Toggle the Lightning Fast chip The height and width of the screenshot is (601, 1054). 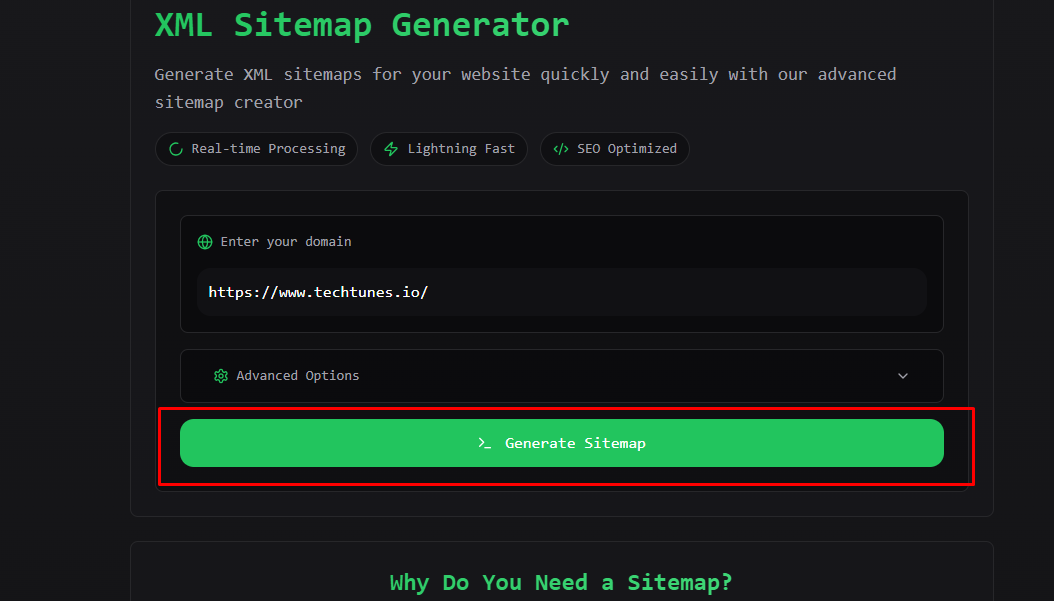tap(448, 148)
